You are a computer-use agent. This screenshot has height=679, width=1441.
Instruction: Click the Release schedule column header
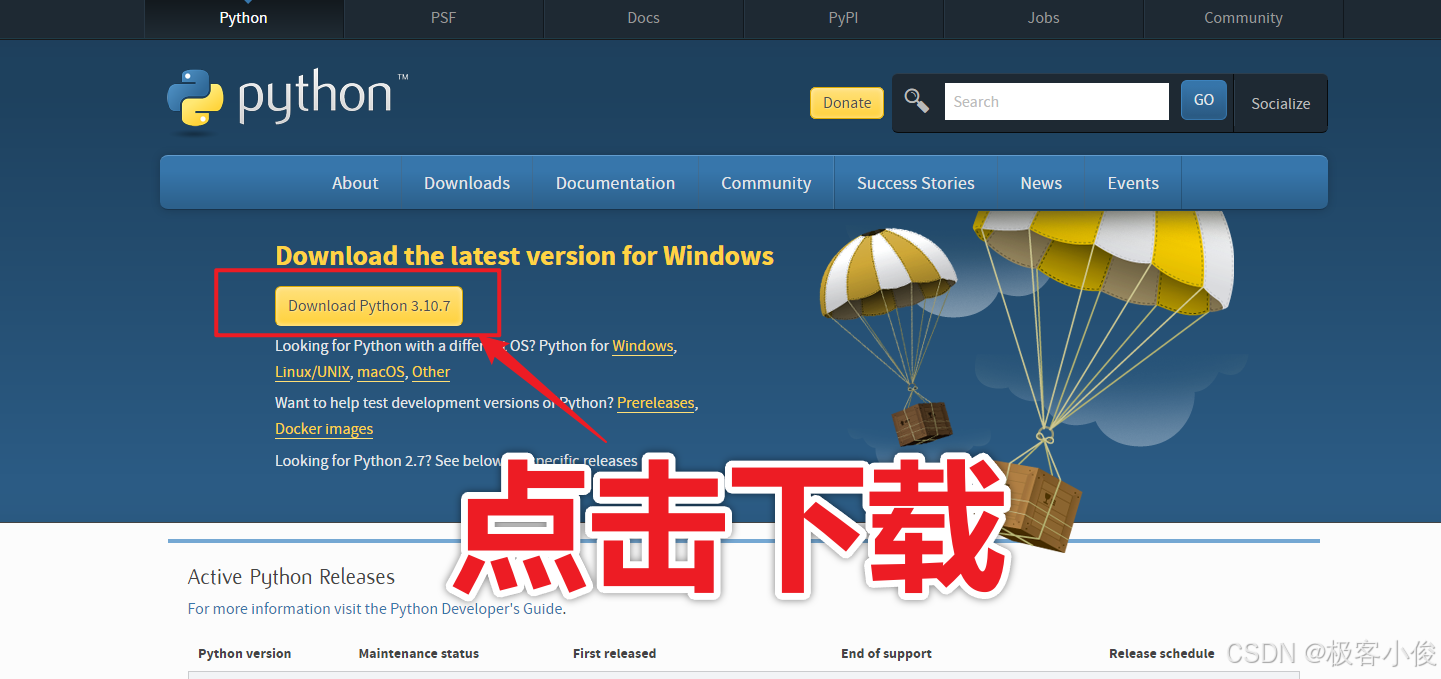[1162, 653]
